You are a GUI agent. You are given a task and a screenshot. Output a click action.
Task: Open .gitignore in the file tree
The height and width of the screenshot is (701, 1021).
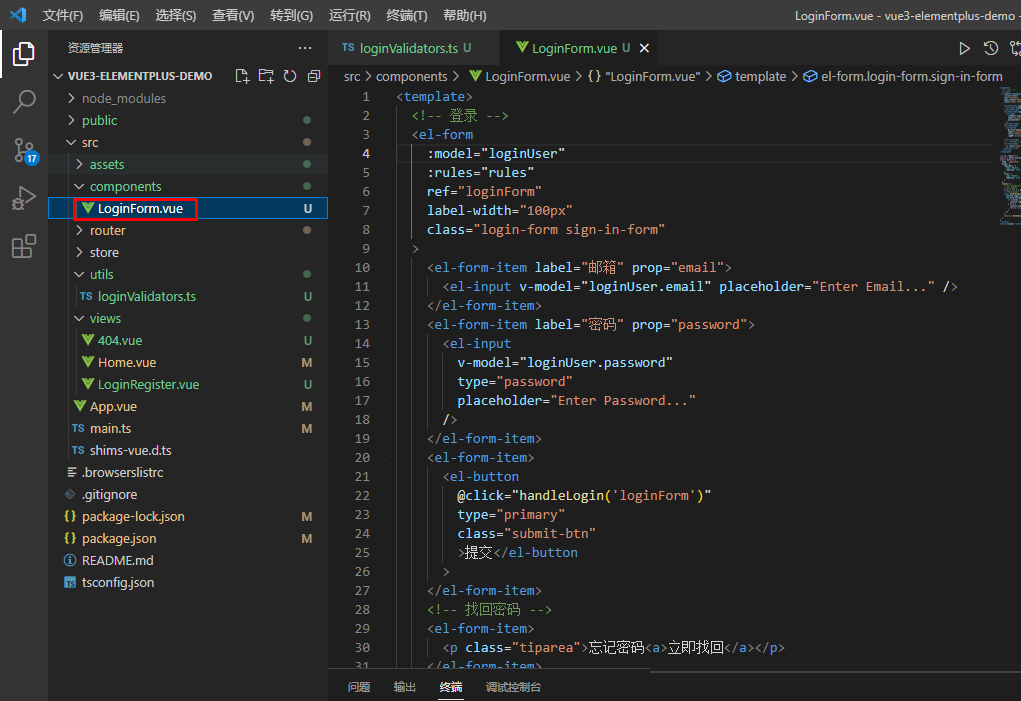point(188,495)
